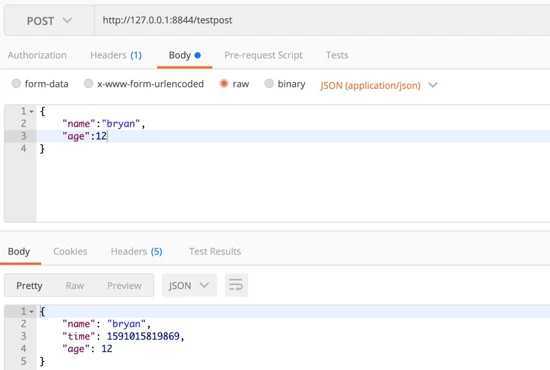Click the response time value 1591015819869
Viewport: 550px width, 370px height.
coord(143,336)
